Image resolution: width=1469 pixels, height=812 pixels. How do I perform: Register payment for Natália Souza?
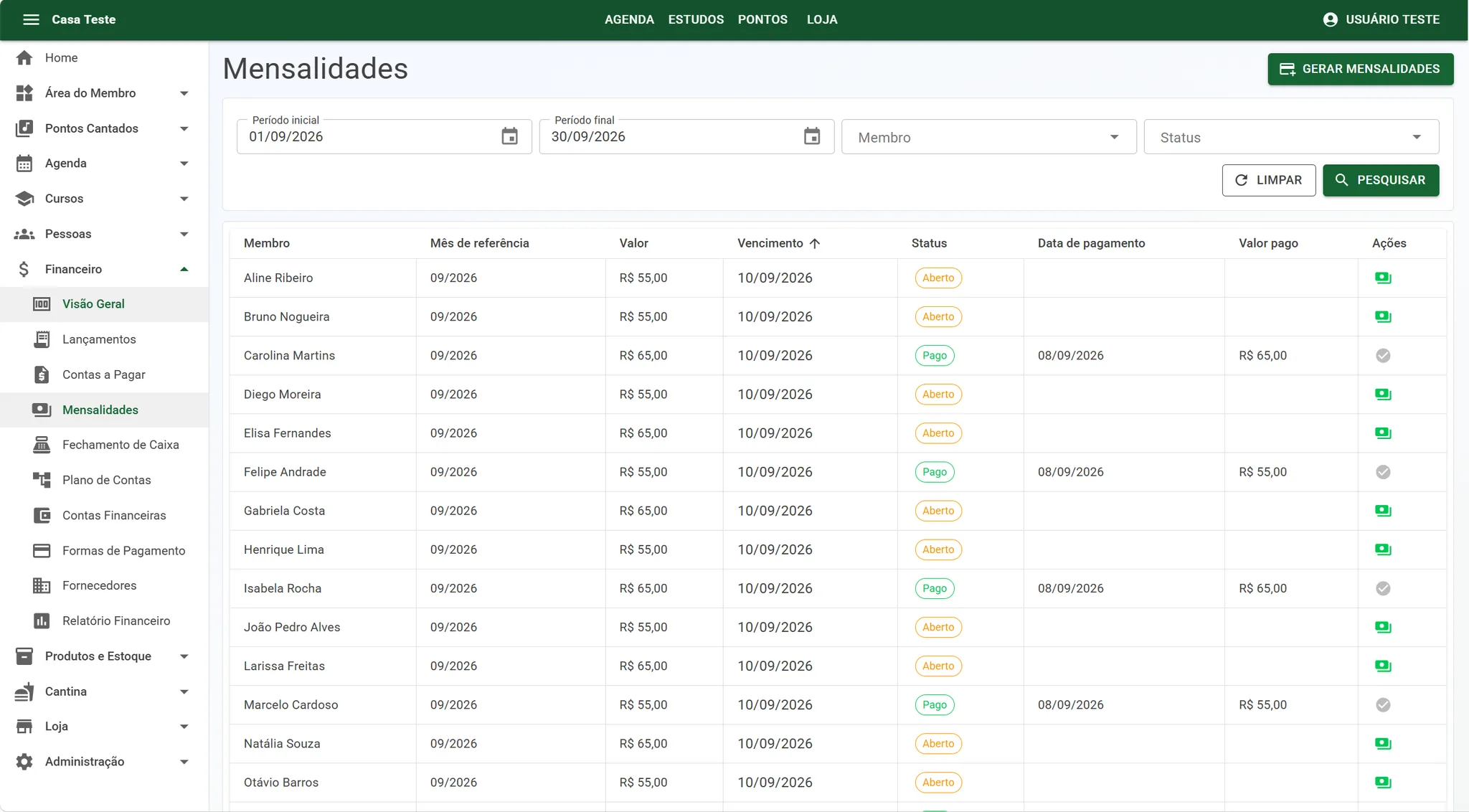click(1383, 744)
